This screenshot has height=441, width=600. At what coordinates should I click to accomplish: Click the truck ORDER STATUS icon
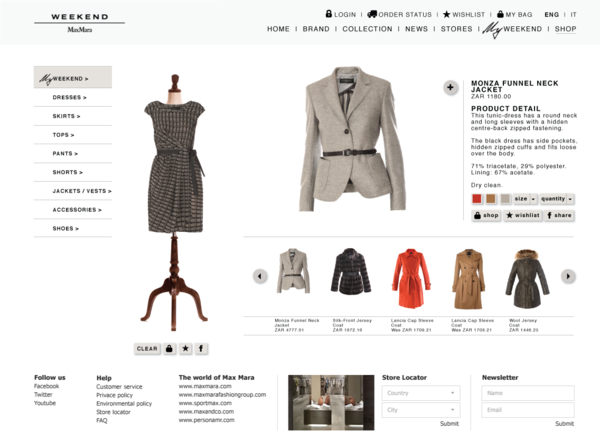(x=372, y=14)
